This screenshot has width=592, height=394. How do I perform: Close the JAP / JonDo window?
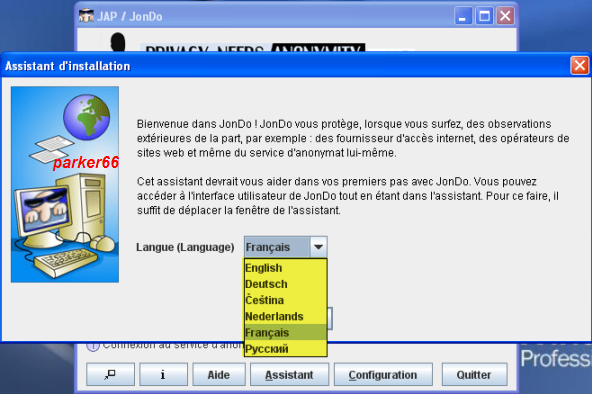pos(505,16)
